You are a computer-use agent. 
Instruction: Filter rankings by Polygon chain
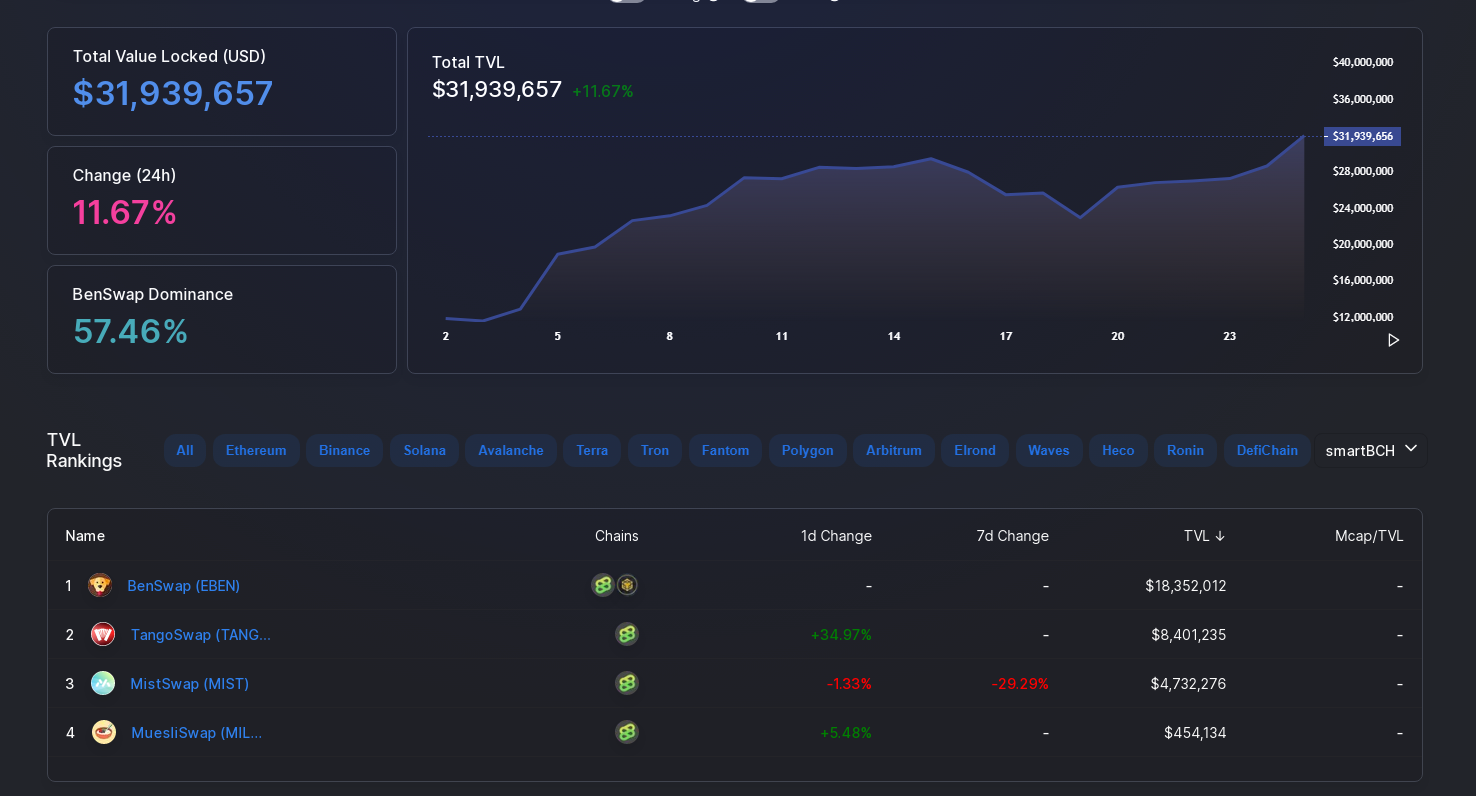[x=807, y=450]
